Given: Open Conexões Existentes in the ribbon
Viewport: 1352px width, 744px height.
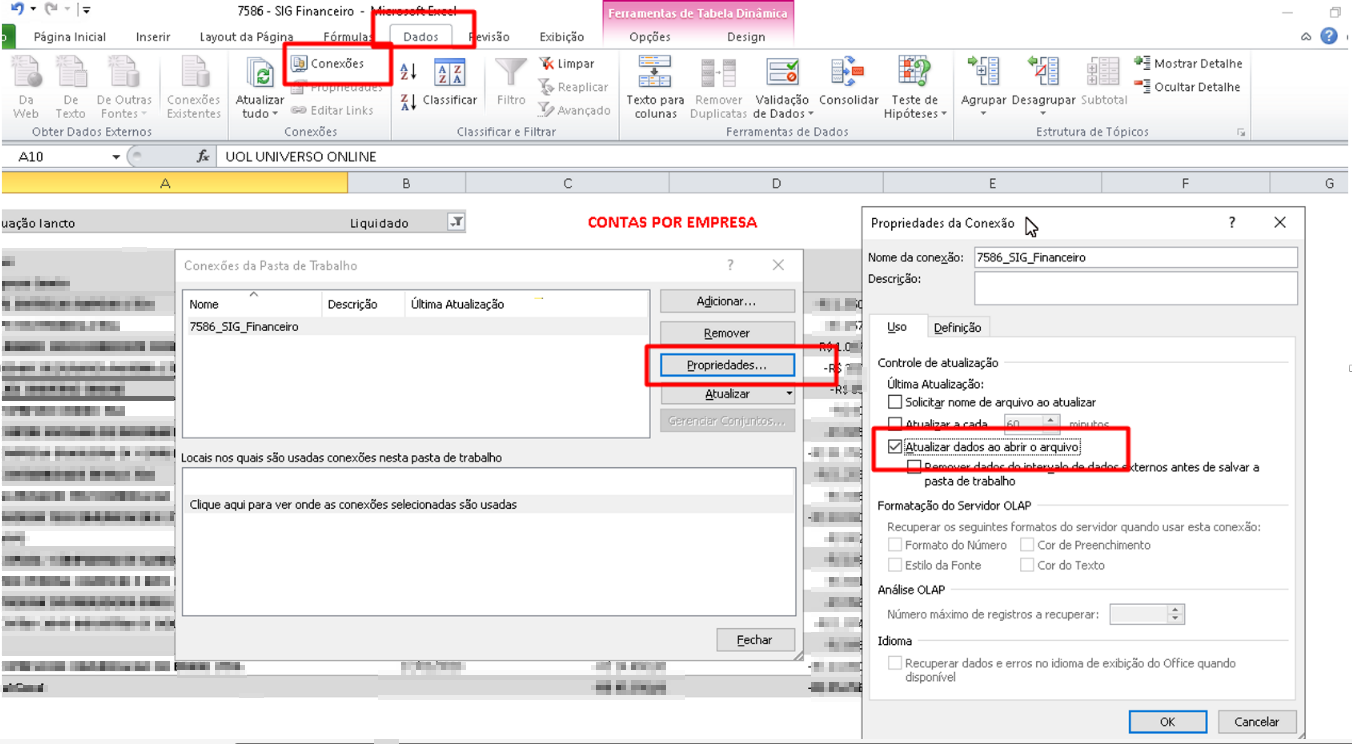Looking at the screenshot, I should click(x=193, y=87).
